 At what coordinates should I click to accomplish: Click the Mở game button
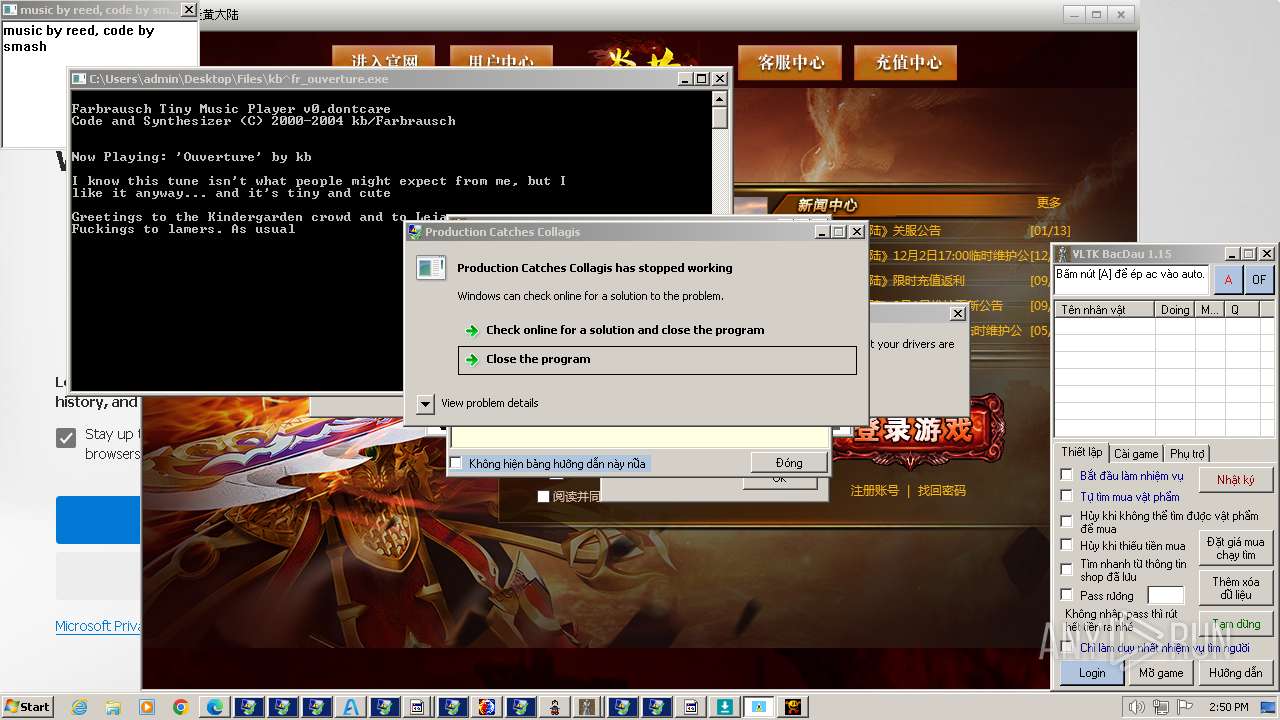[x=1161, y=673]
